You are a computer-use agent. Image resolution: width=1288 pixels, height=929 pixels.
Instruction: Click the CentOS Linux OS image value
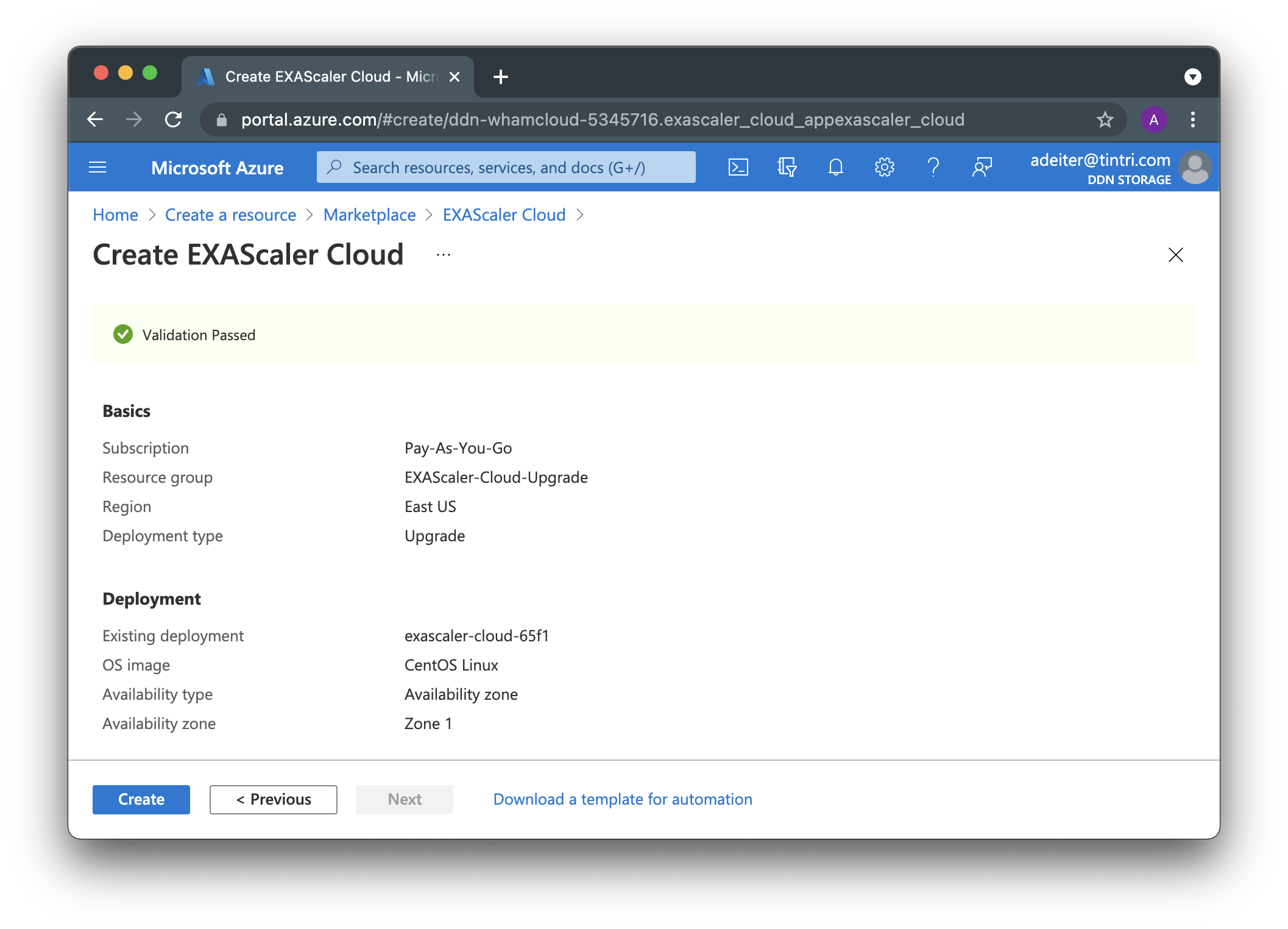coord(451,665)
